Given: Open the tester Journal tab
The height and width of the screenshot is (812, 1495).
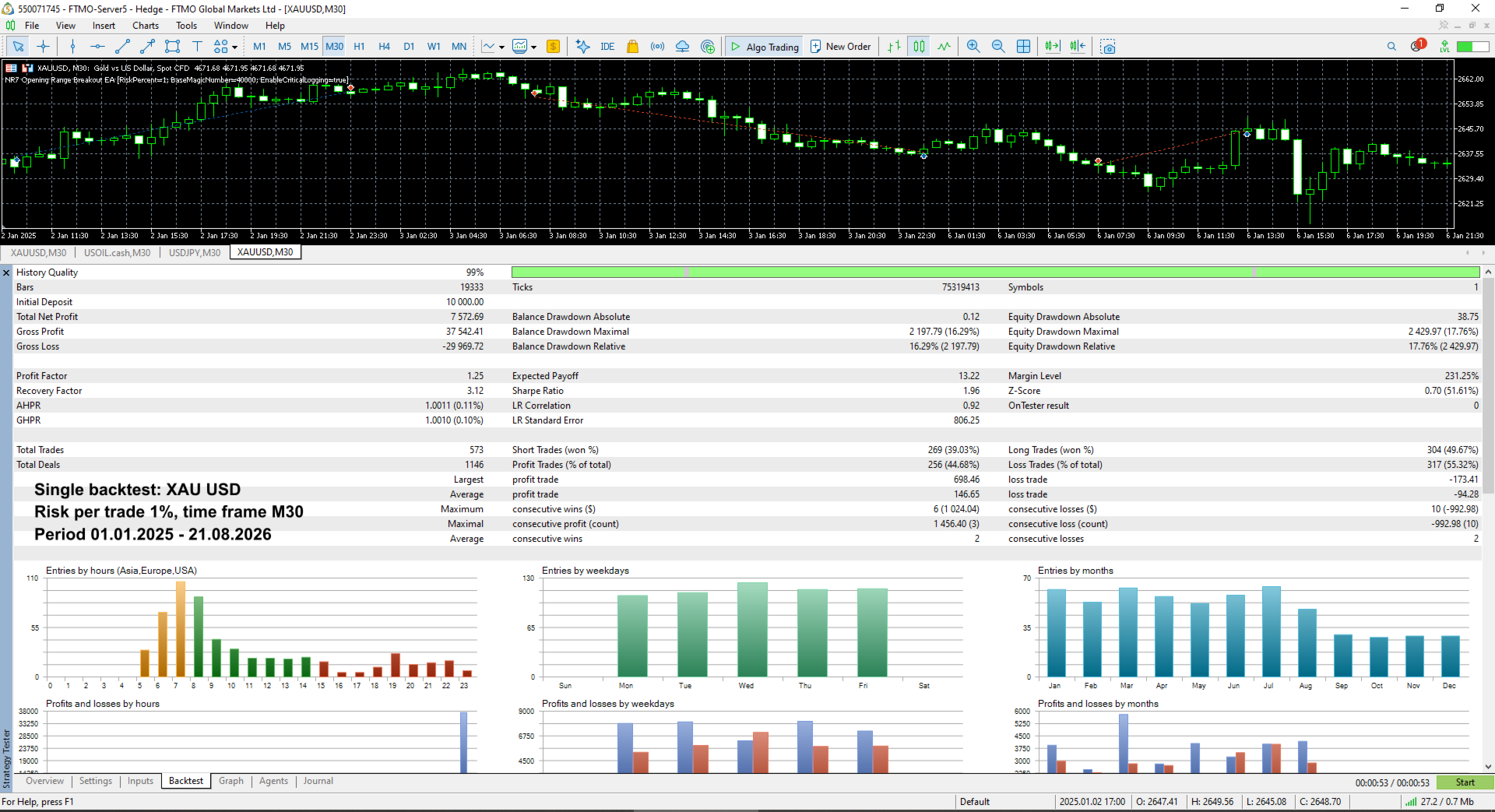Looking at the screenshot, I should point(318,782).
